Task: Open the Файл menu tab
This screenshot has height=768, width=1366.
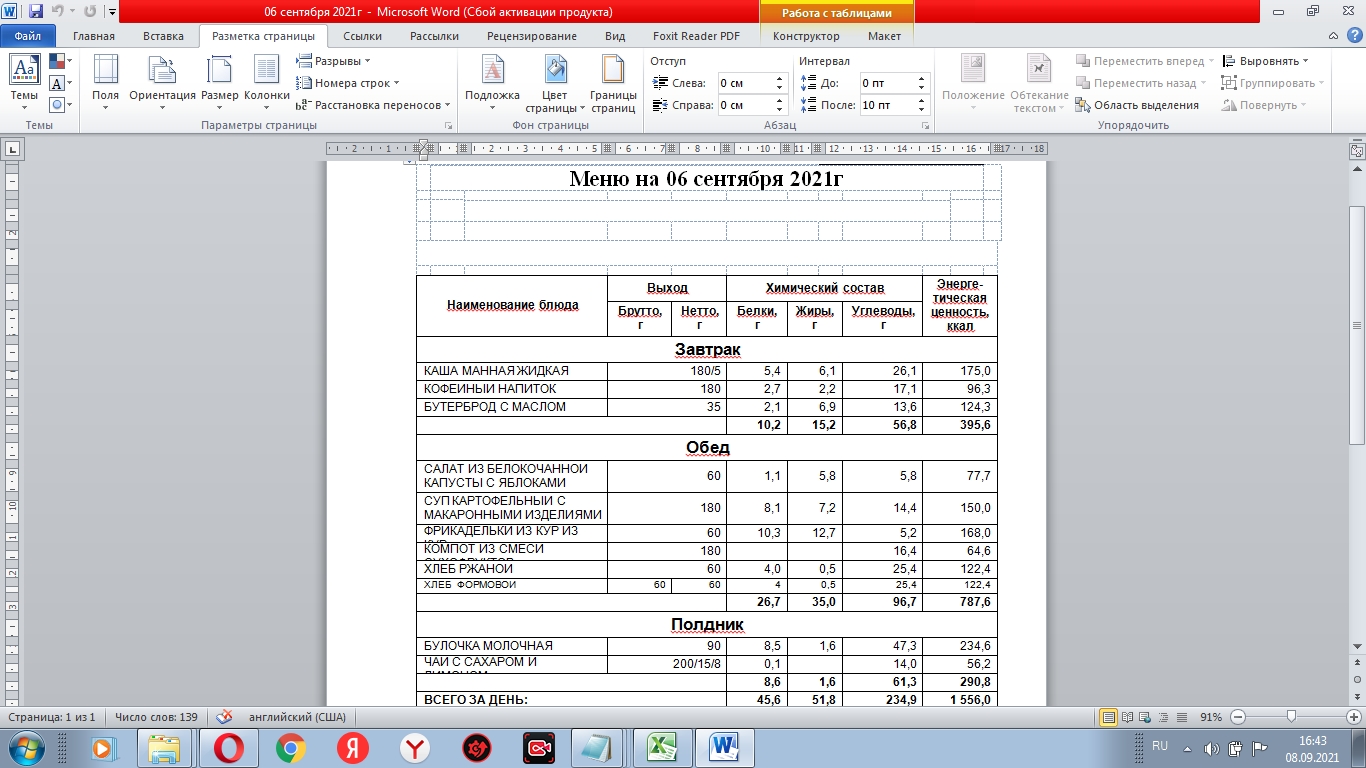Action: 28,36
